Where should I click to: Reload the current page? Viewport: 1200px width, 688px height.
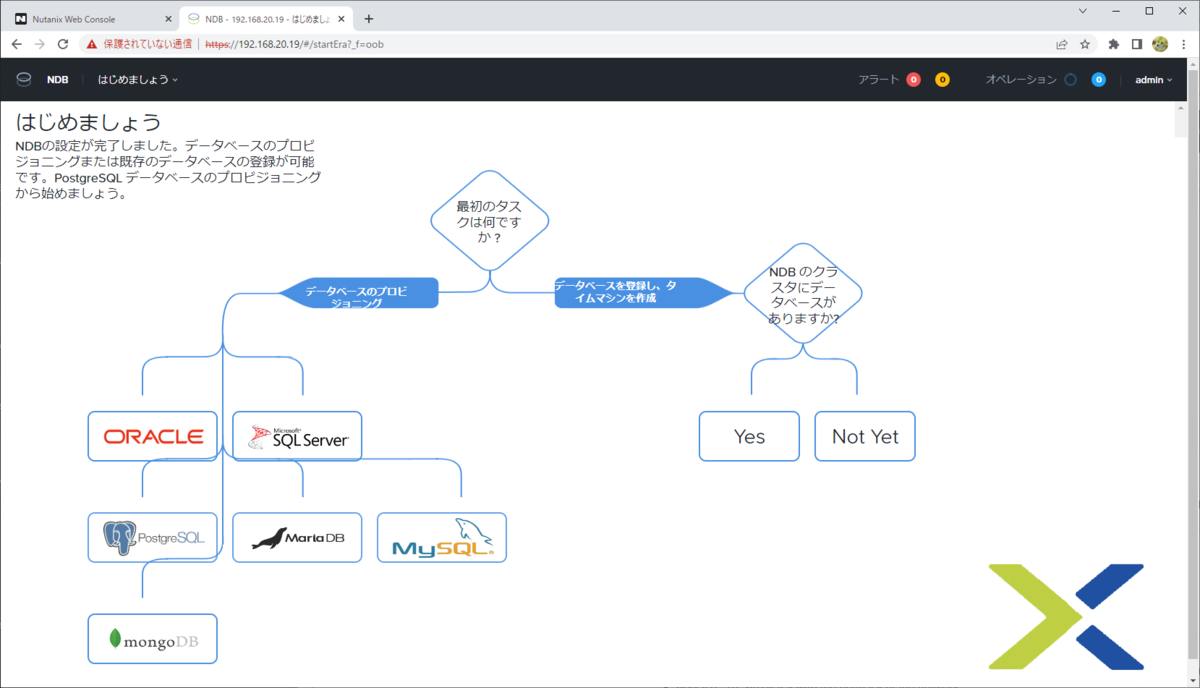[63, 44]
